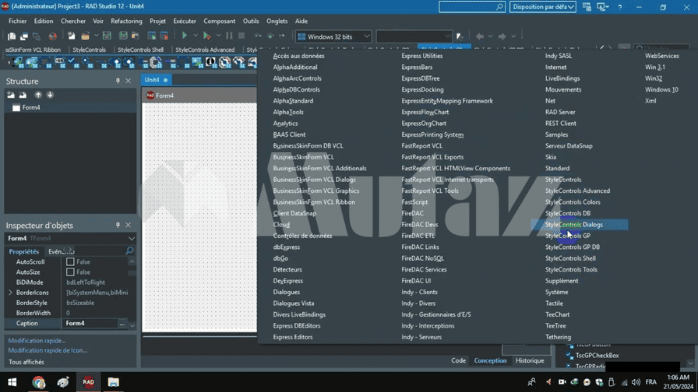Click the Windows Start button
Screen dimensions: 698x392
pos(12,382)
